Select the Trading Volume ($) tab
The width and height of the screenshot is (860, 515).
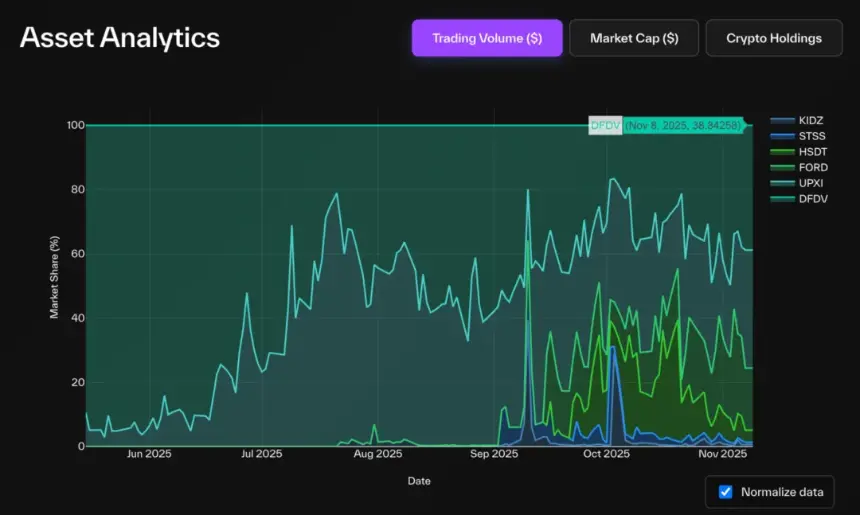487,38
